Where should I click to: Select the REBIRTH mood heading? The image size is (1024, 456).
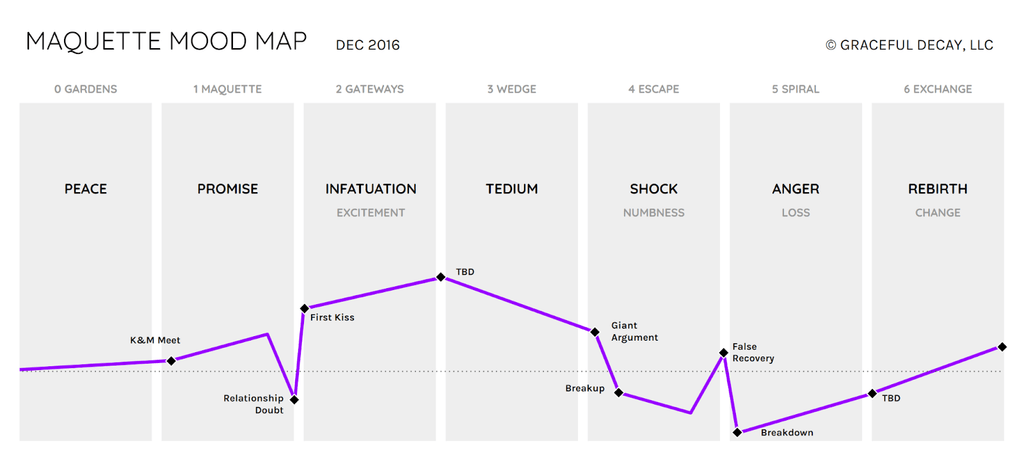[937, 189]
